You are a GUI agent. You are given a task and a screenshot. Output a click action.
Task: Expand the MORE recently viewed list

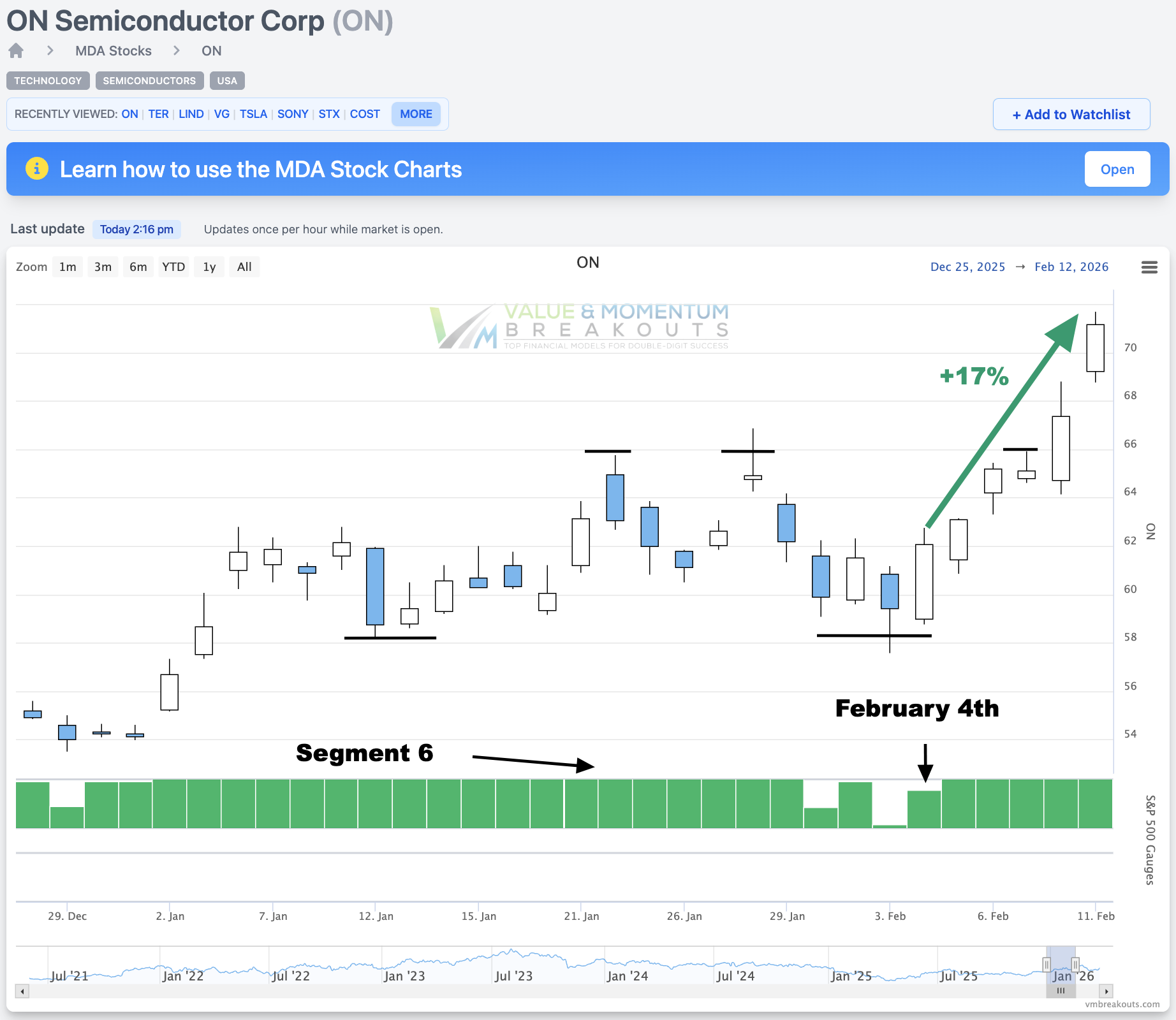click(x=416, y=114)
